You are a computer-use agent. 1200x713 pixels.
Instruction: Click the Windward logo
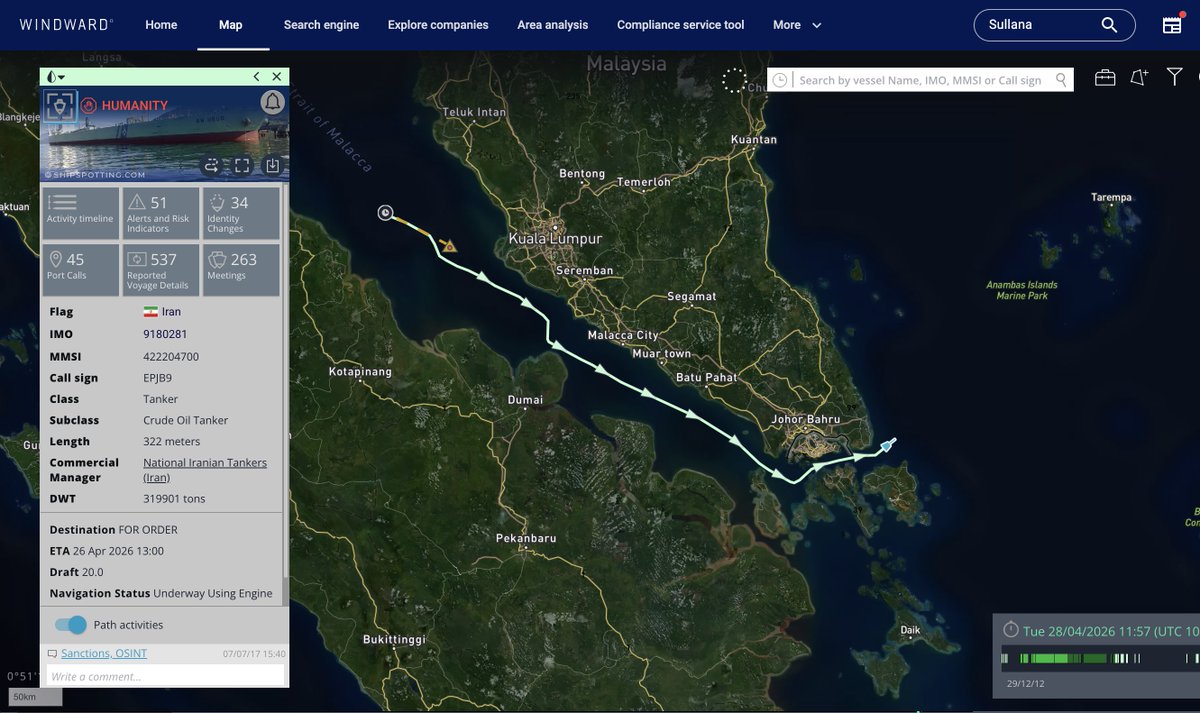pyautogui.click(x=66, y=24)
